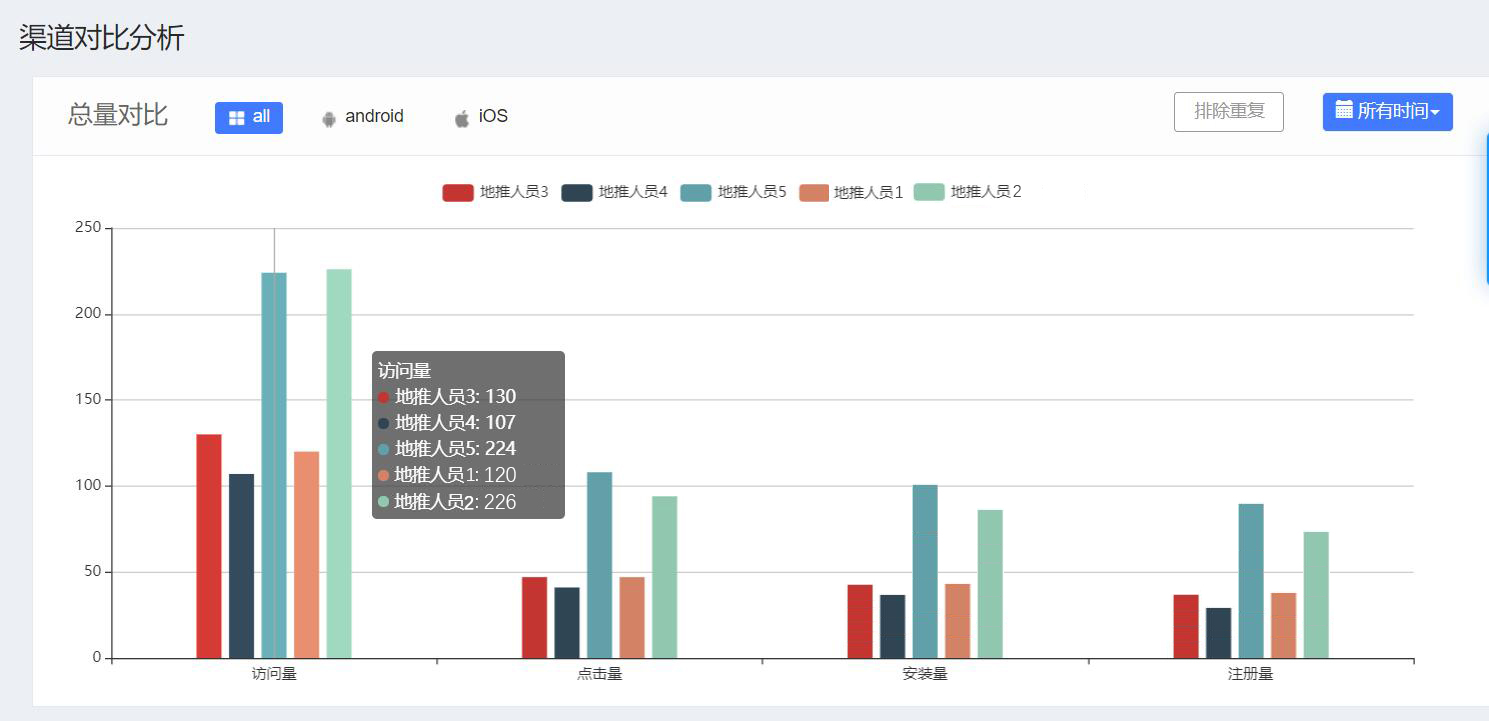Select the all platforms tab
The image size is (1489, 721).
click(x=249, y=117)
